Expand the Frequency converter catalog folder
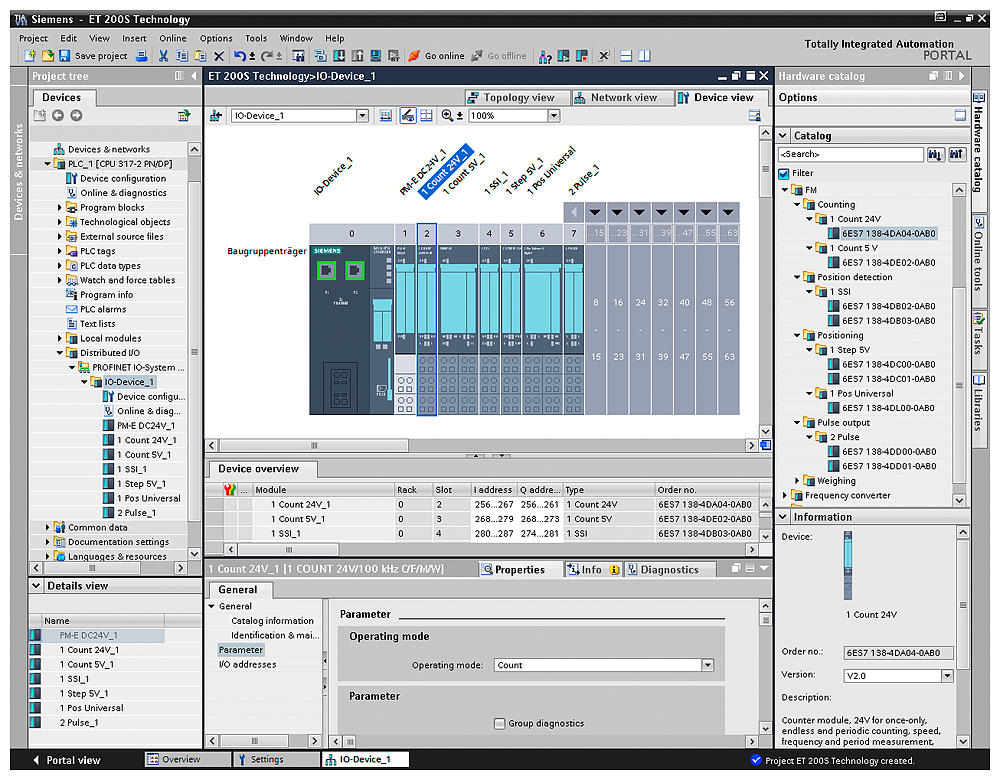Screen dimensions: 1000x780 [x=785, y=495]
